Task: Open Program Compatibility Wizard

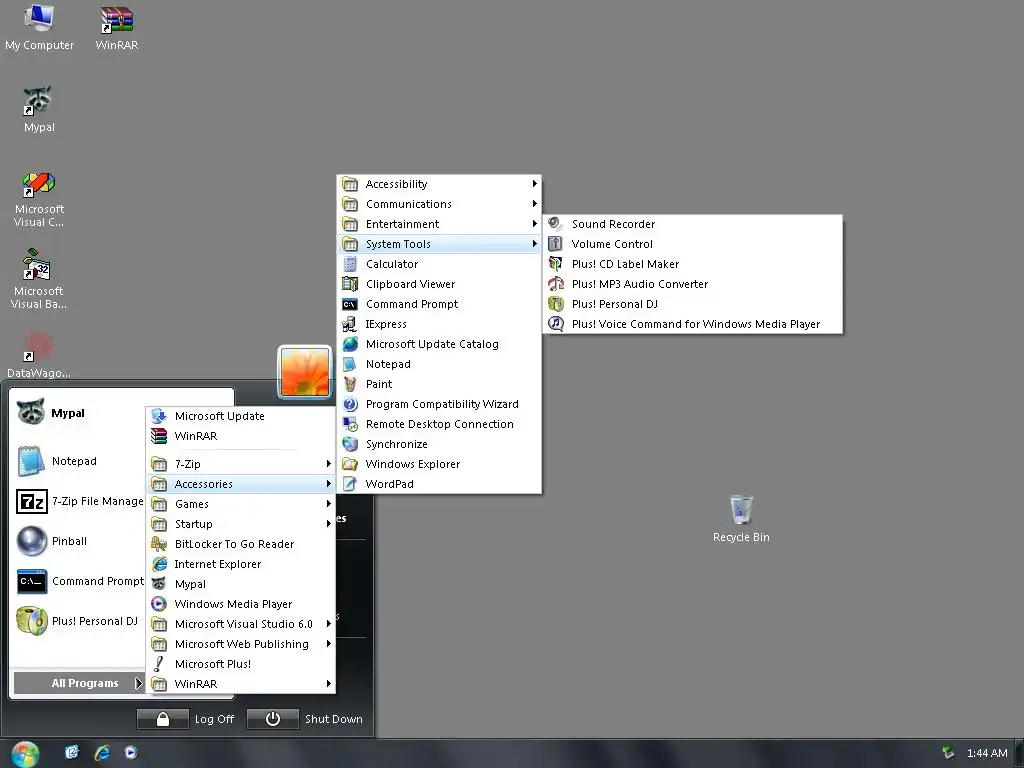Action: click(x=439, y=404)
